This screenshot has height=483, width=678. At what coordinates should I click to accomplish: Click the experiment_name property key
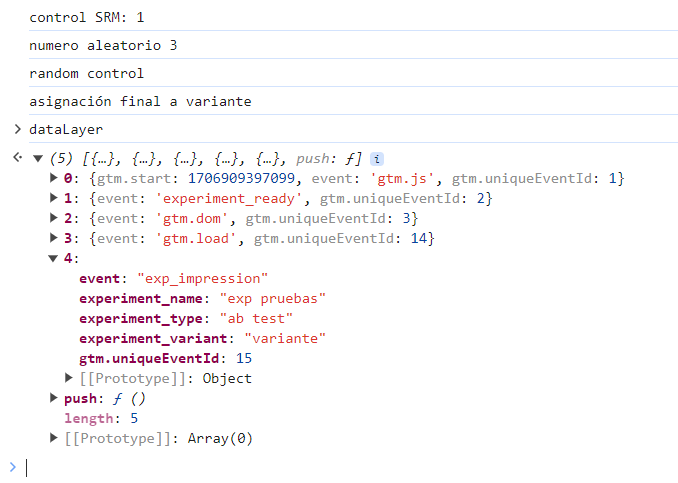point(141,298)
